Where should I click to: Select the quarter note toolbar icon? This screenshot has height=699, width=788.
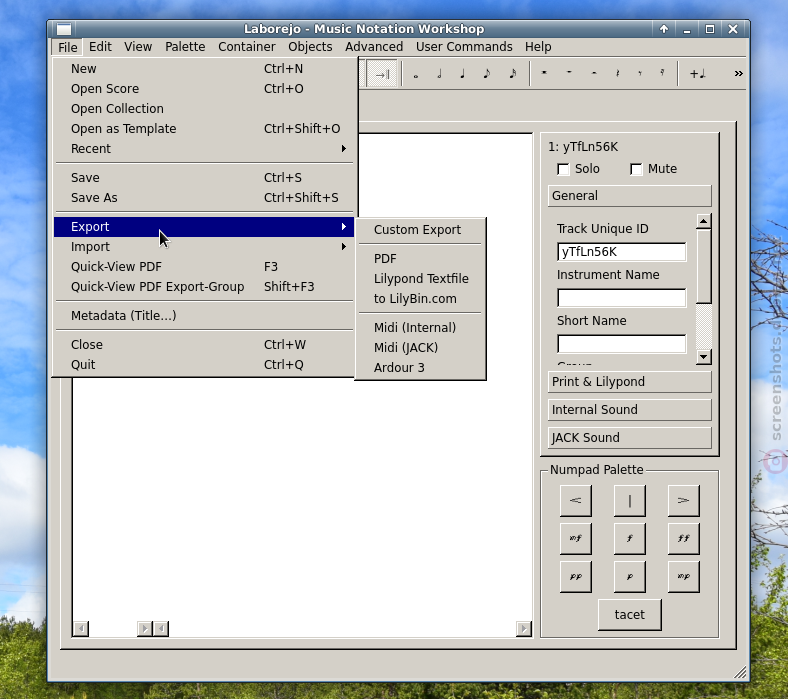click(x=462, y=74)
